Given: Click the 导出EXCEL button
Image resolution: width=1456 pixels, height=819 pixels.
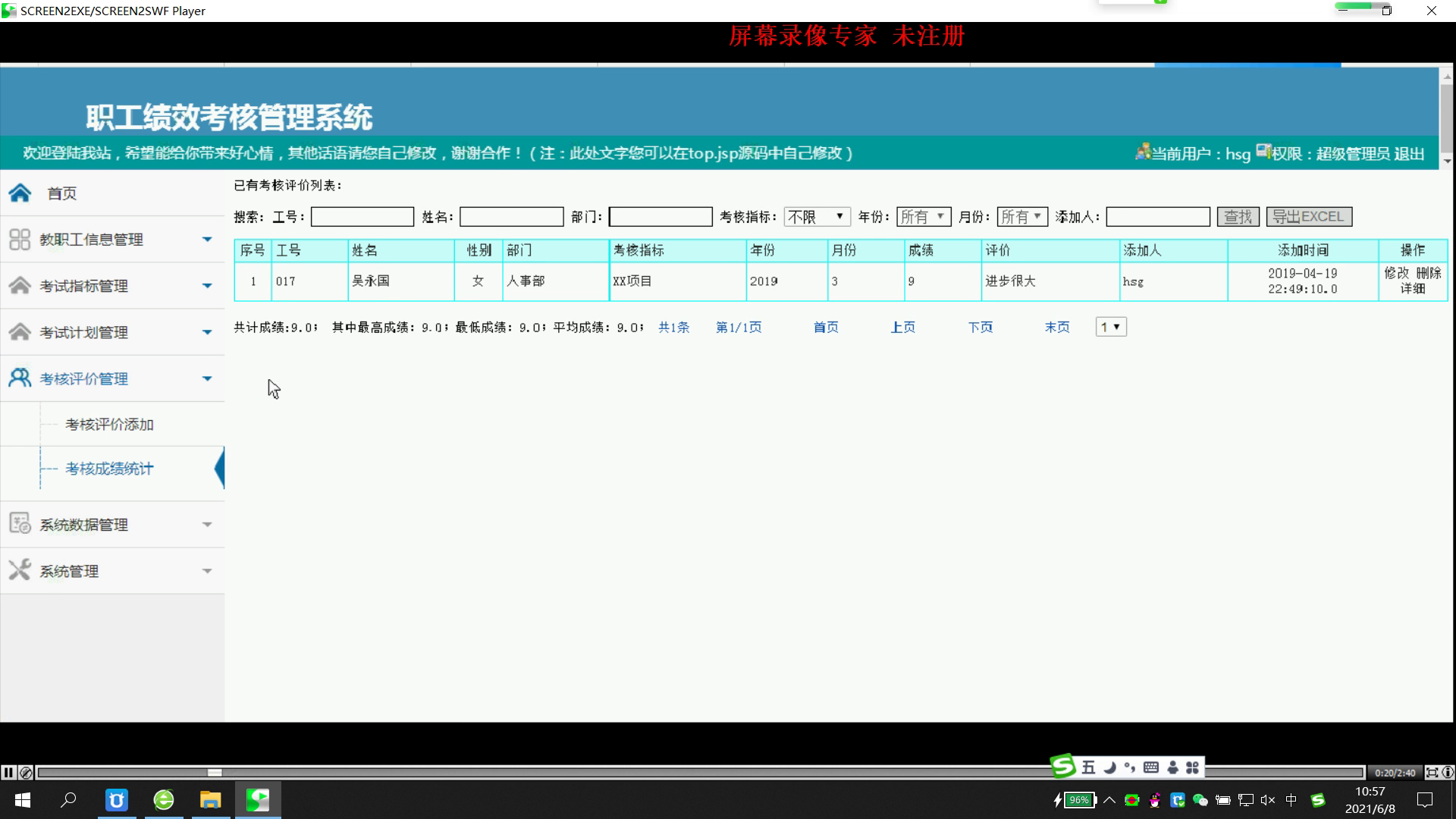Looking at the screenshot, I should [x=1309, y=217].
